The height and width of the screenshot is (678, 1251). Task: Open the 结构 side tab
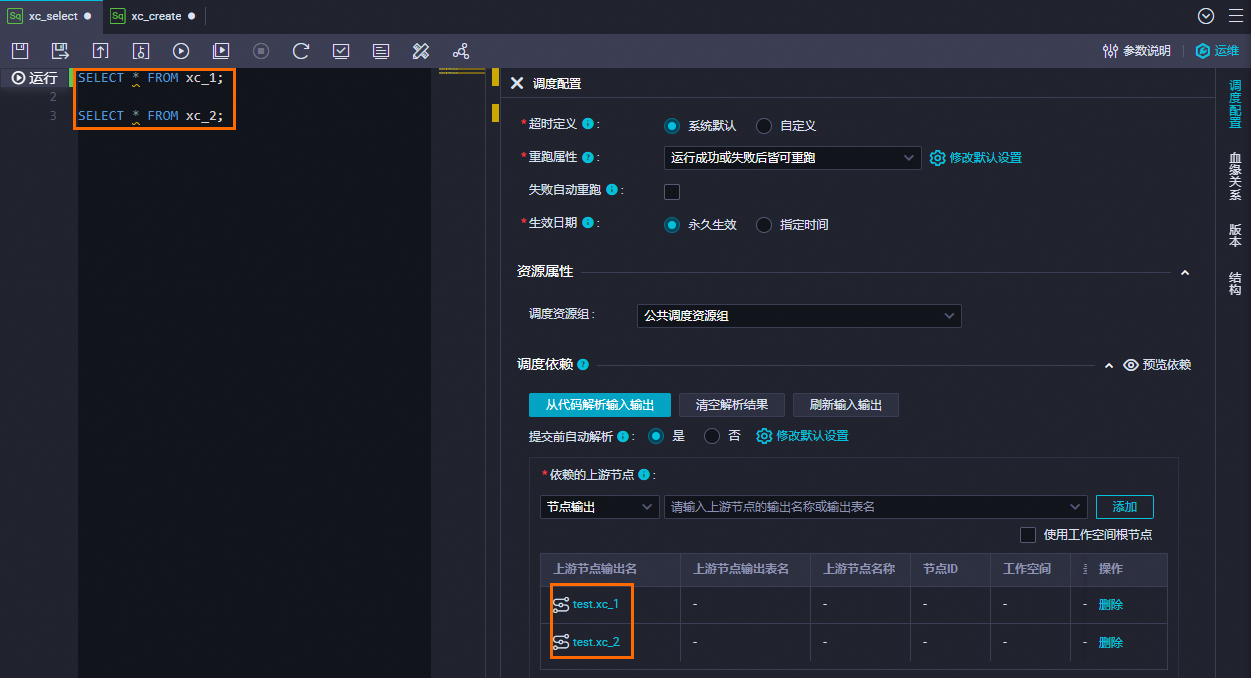coord(1235,283)
